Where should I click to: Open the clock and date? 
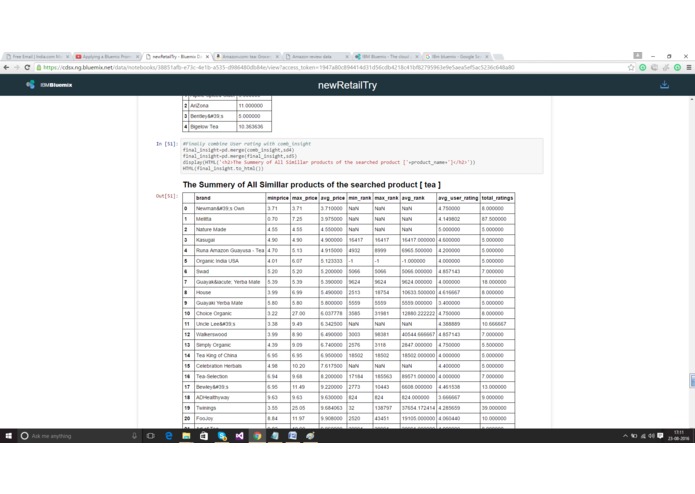coord(679,436)
